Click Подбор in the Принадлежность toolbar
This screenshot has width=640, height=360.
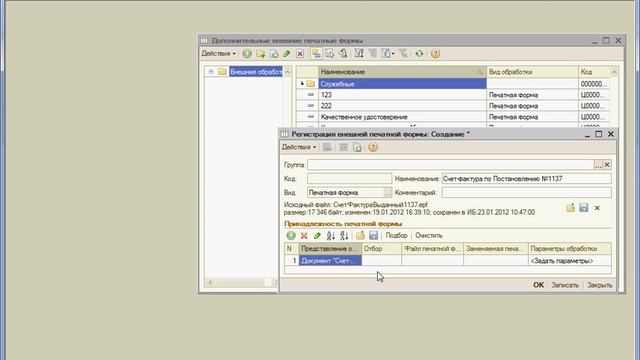(396, 236)
